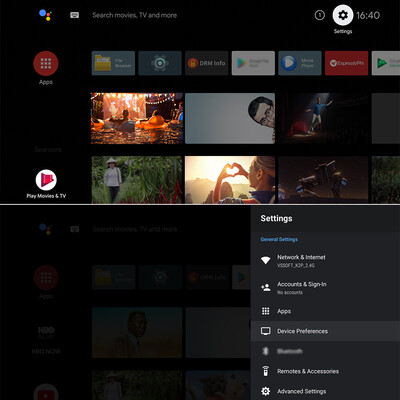Open the Play Movies & TV channel icon

pos(46,180)
